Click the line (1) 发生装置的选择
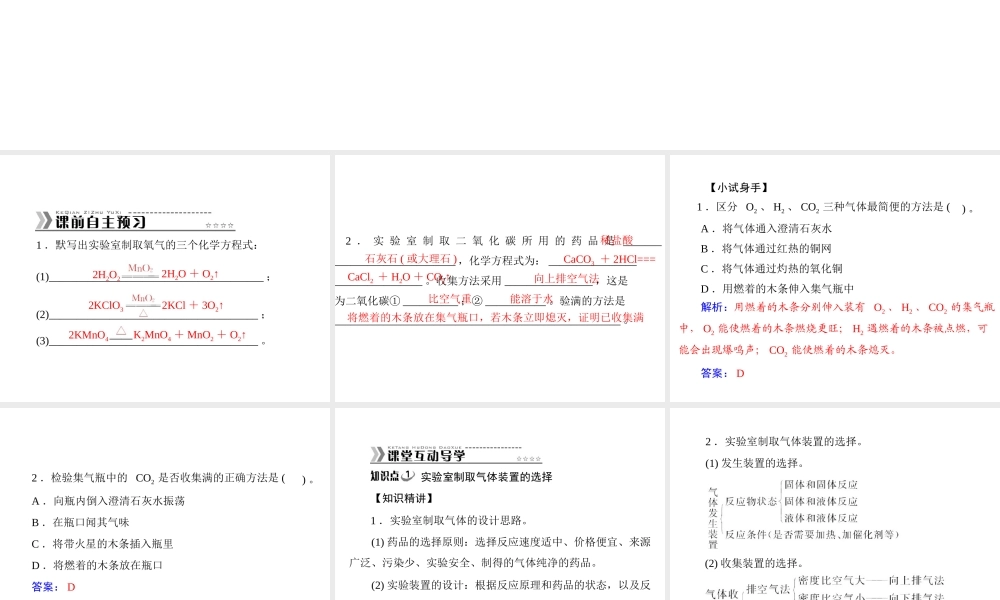The width and height of the screenshot is (1000, 600). pyautogui.click(x=754, y=463)
